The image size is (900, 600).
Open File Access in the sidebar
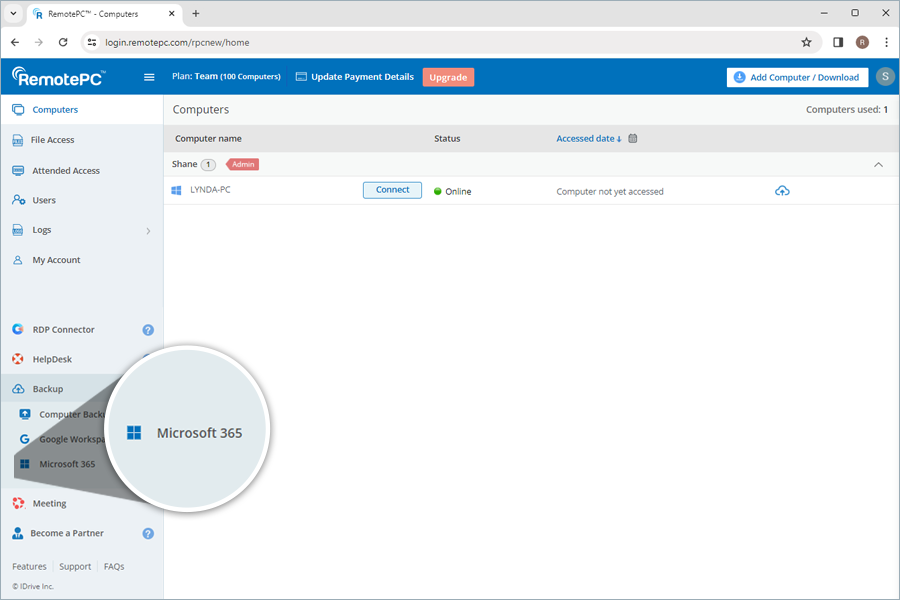53,140
